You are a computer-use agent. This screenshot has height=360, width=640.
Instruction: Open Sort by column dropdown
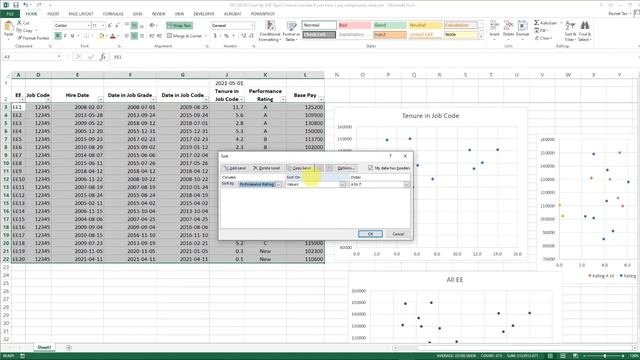click(279, 184)
